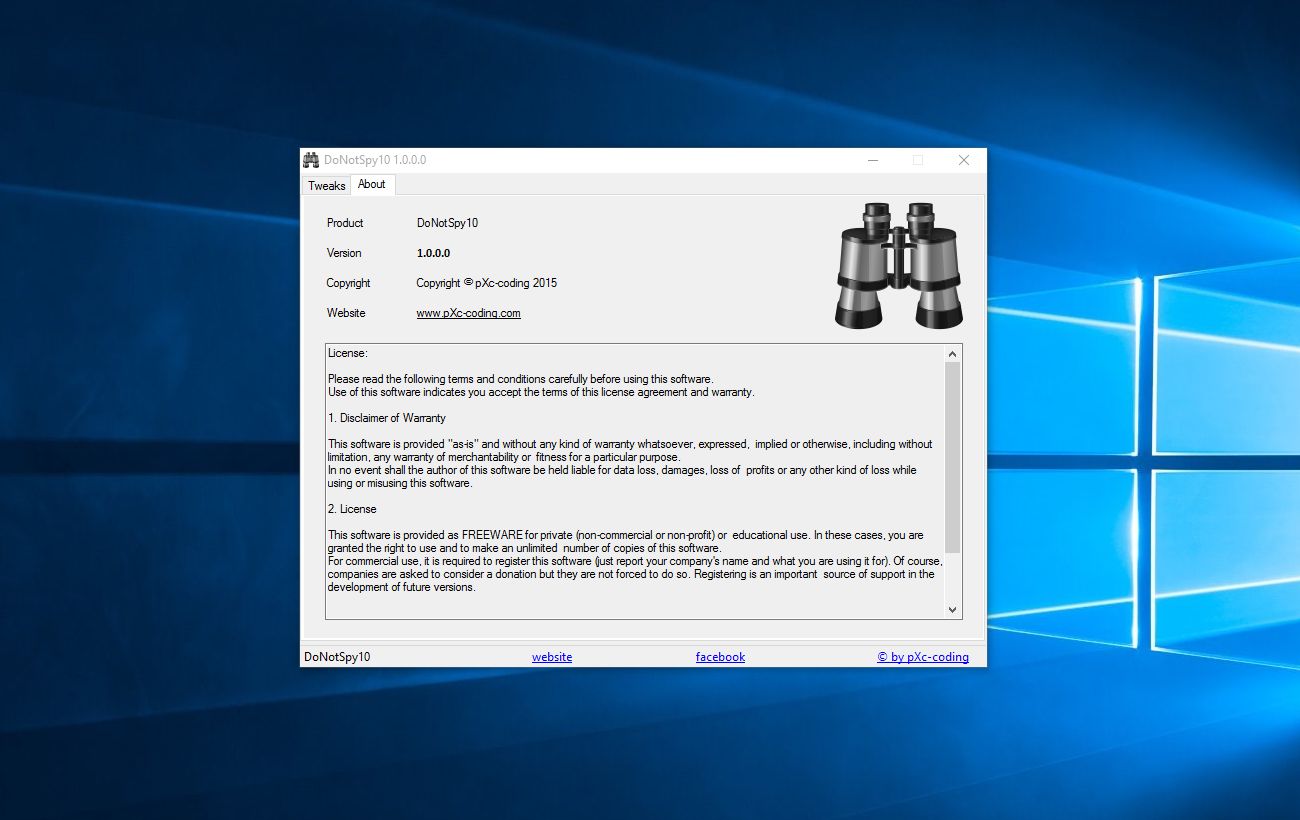Image resolution: width=1300 pixels, height=820 pixels.
Task: Click the "2. License" heading text
Action: click(352, 509)
